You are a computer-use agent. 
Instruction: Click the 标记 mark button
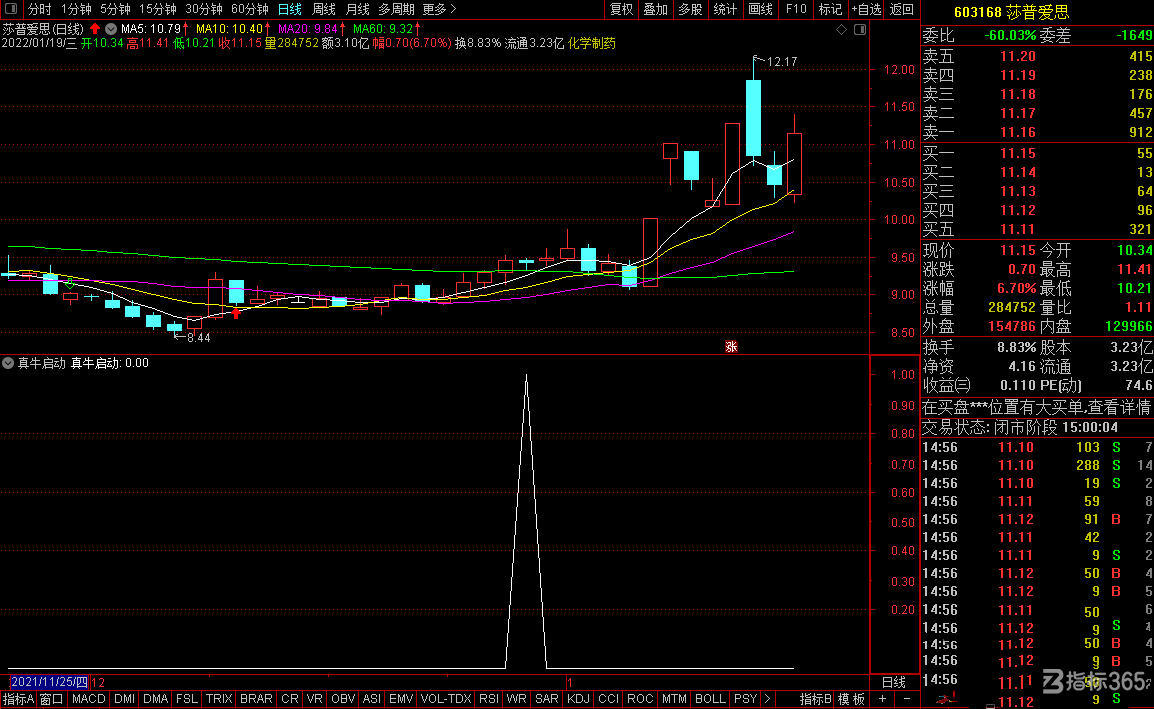pos(830,9)
